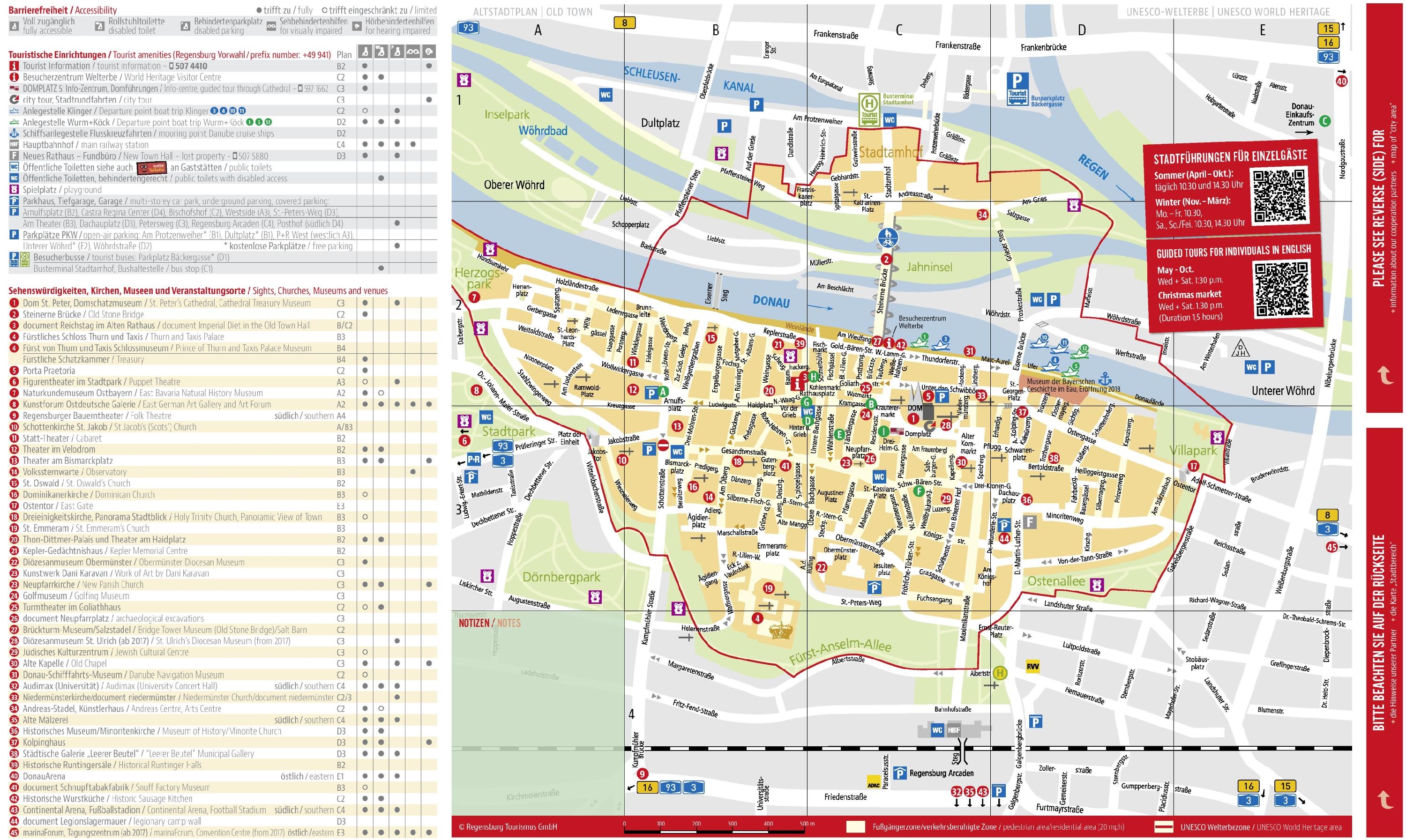1406x840 pixels.
Task: Click the grey F icon for Neues Rathaus
Action: (x=1030, y=521)
